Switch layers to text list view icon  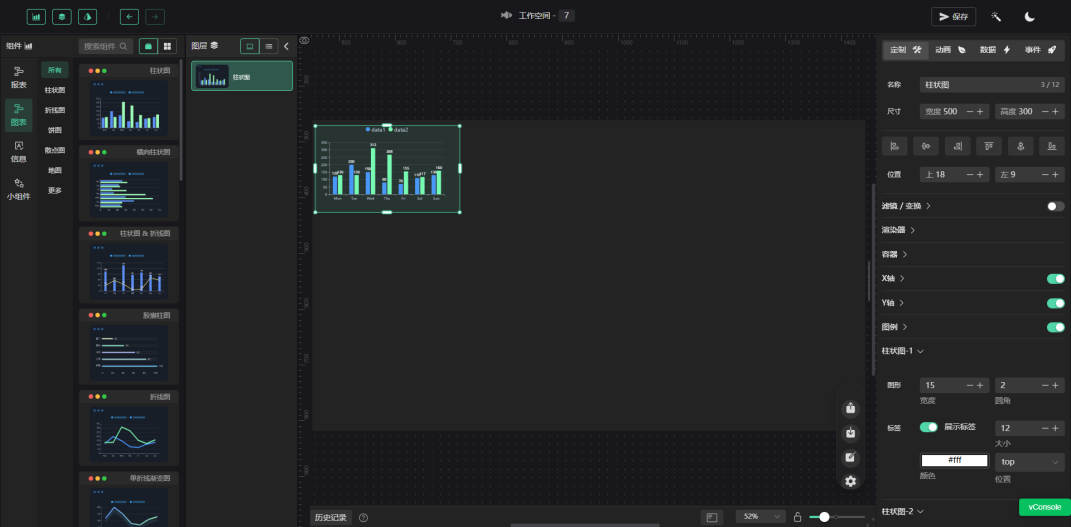pyautogui.click(x=269, y=46)
